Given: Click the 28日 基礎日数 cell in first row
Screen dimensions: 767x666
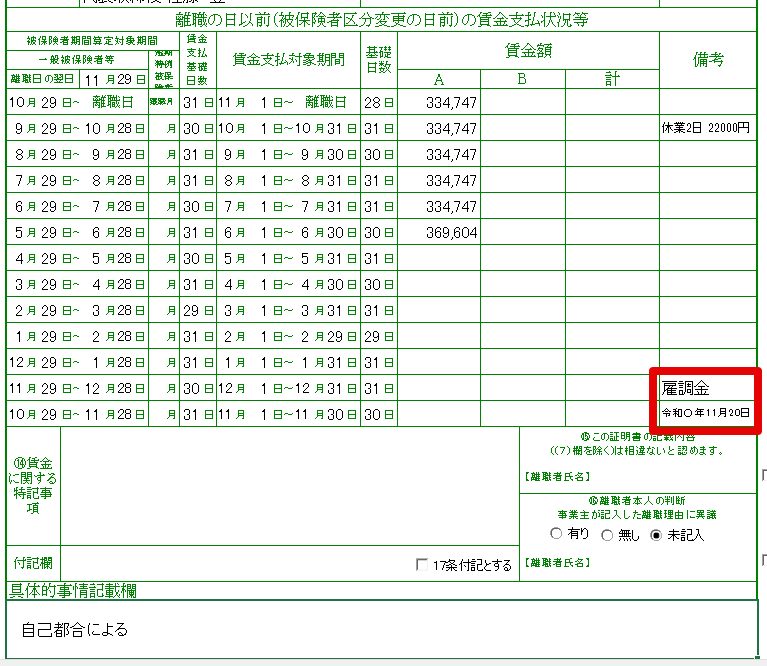Looking at the screenshot, I should [x=379, y=102].
